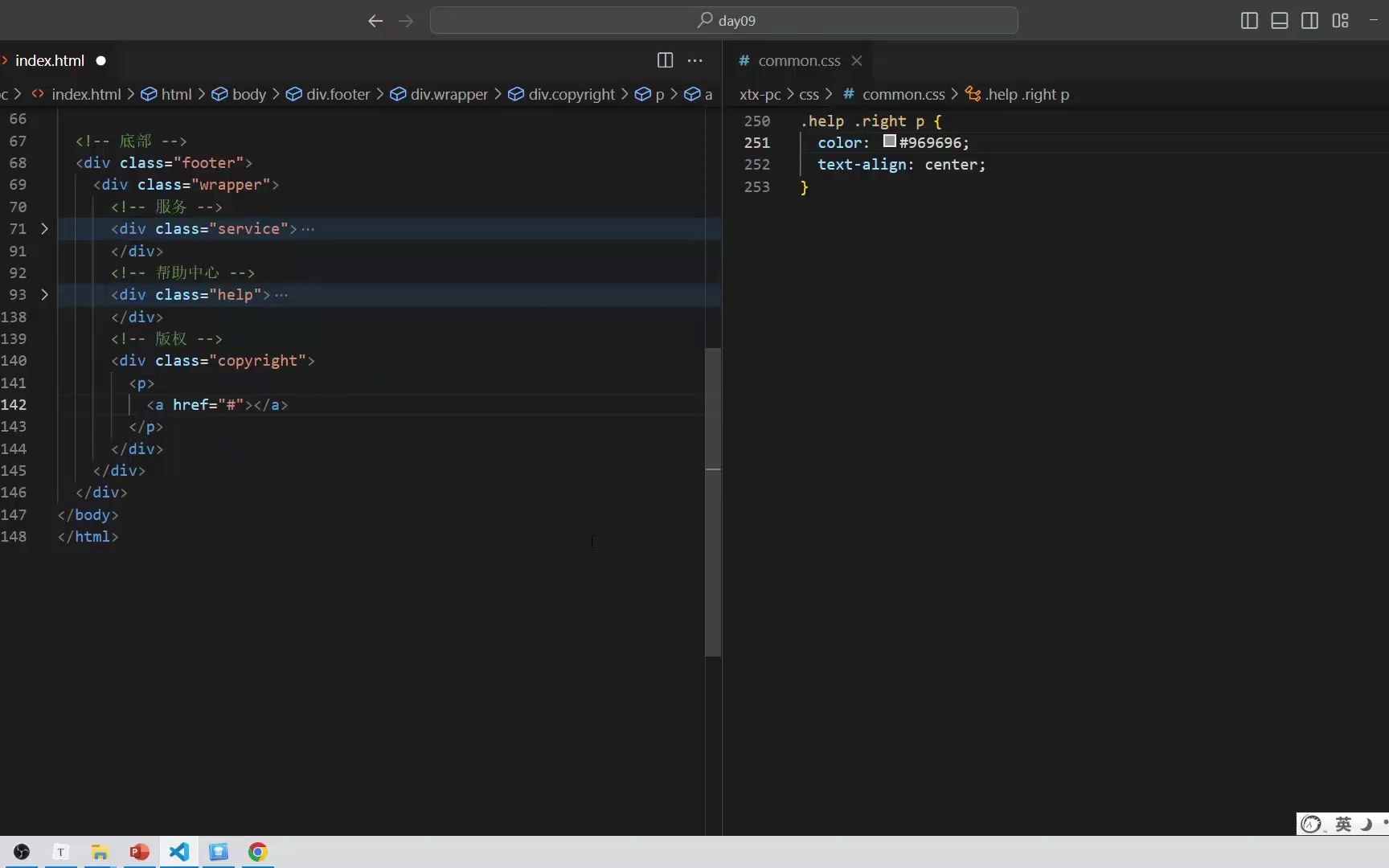
Task: Click the 服务 comment on line 70
Action: point(166,207)
